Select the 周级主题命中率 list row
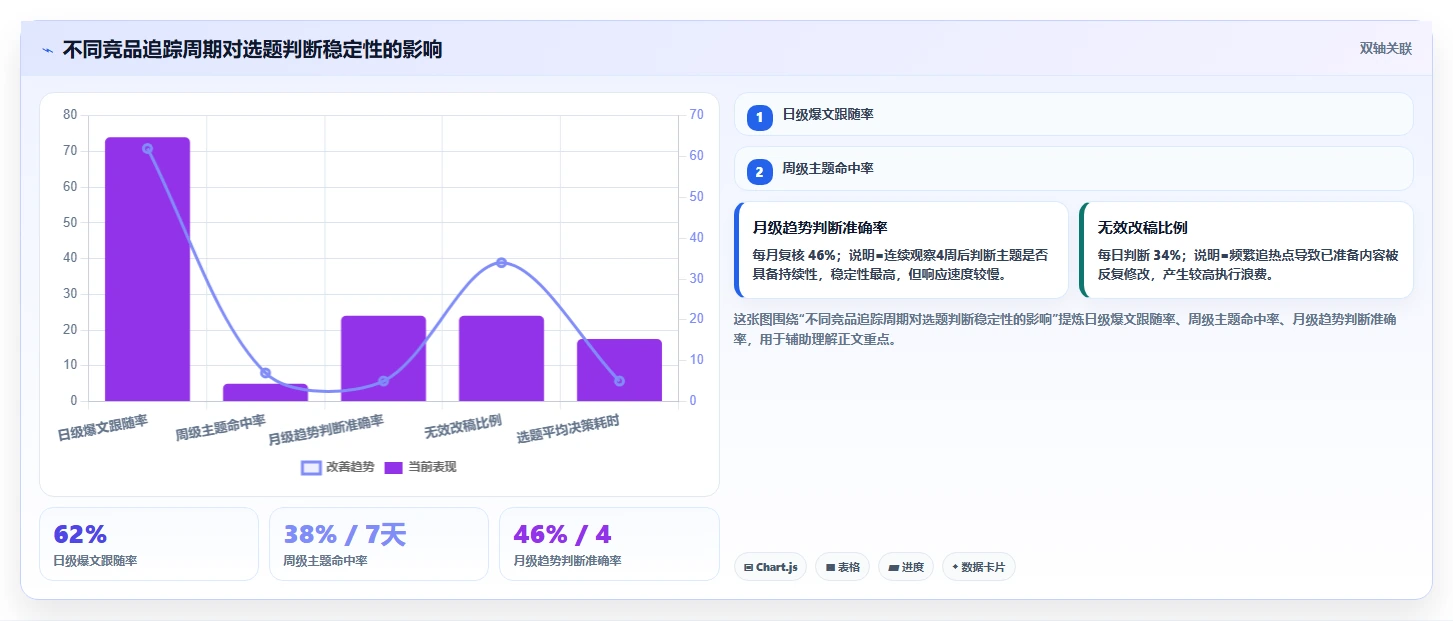The width and height of the screenshot is (1453, 621). click(x=1073, y=169)
